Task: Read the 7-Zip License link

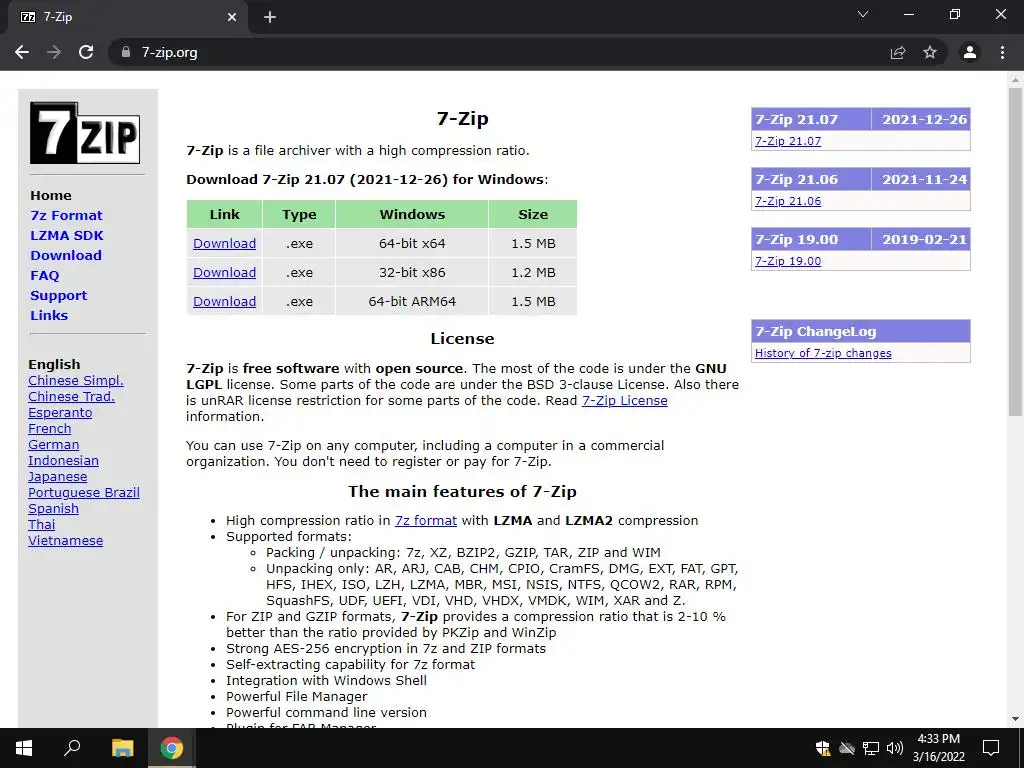Action: [x=624, y=400]
